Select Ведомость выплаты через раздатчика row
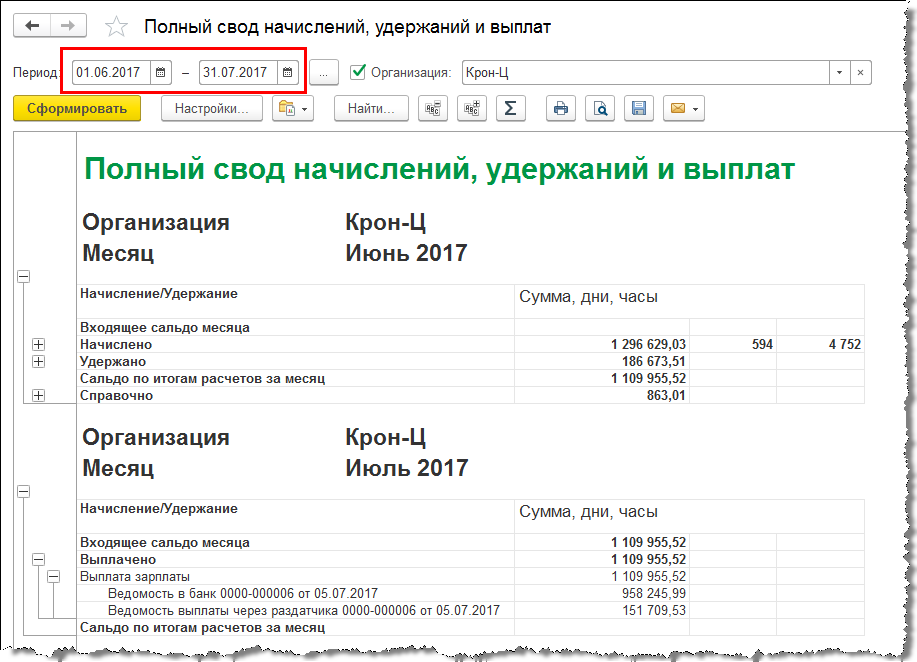Image resolution: width=917 pixels, height=662 pixels. (x=471, y=611)
